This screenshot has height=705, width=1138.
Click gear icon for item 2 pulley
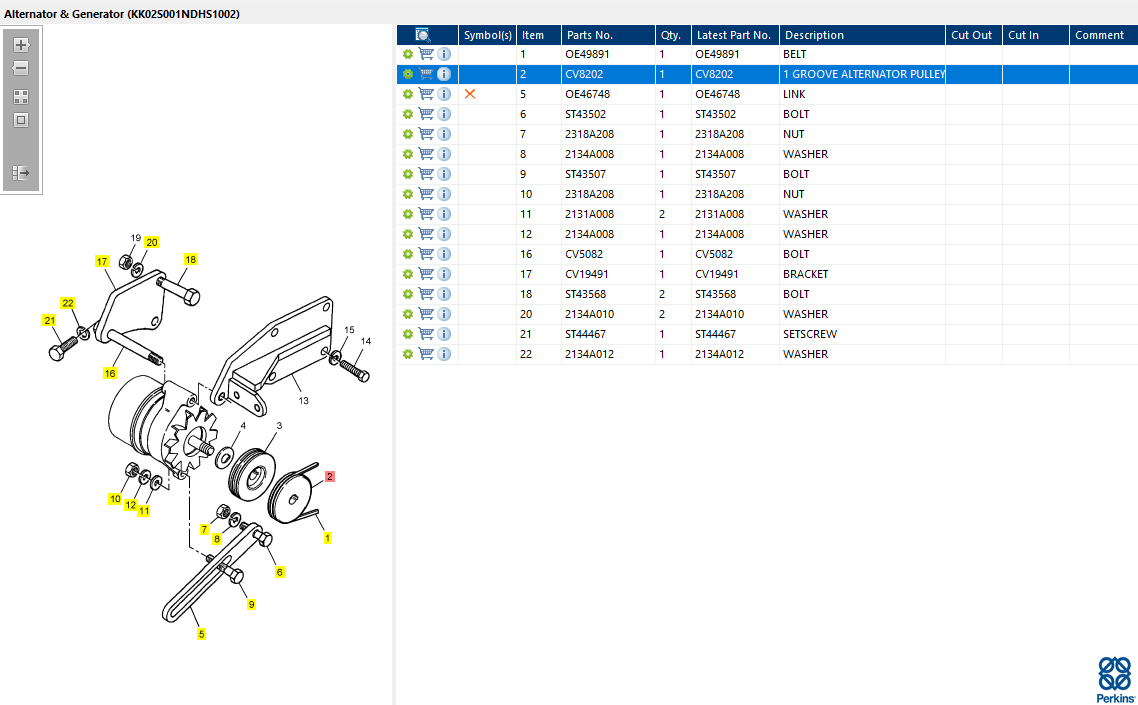(408, 74)
